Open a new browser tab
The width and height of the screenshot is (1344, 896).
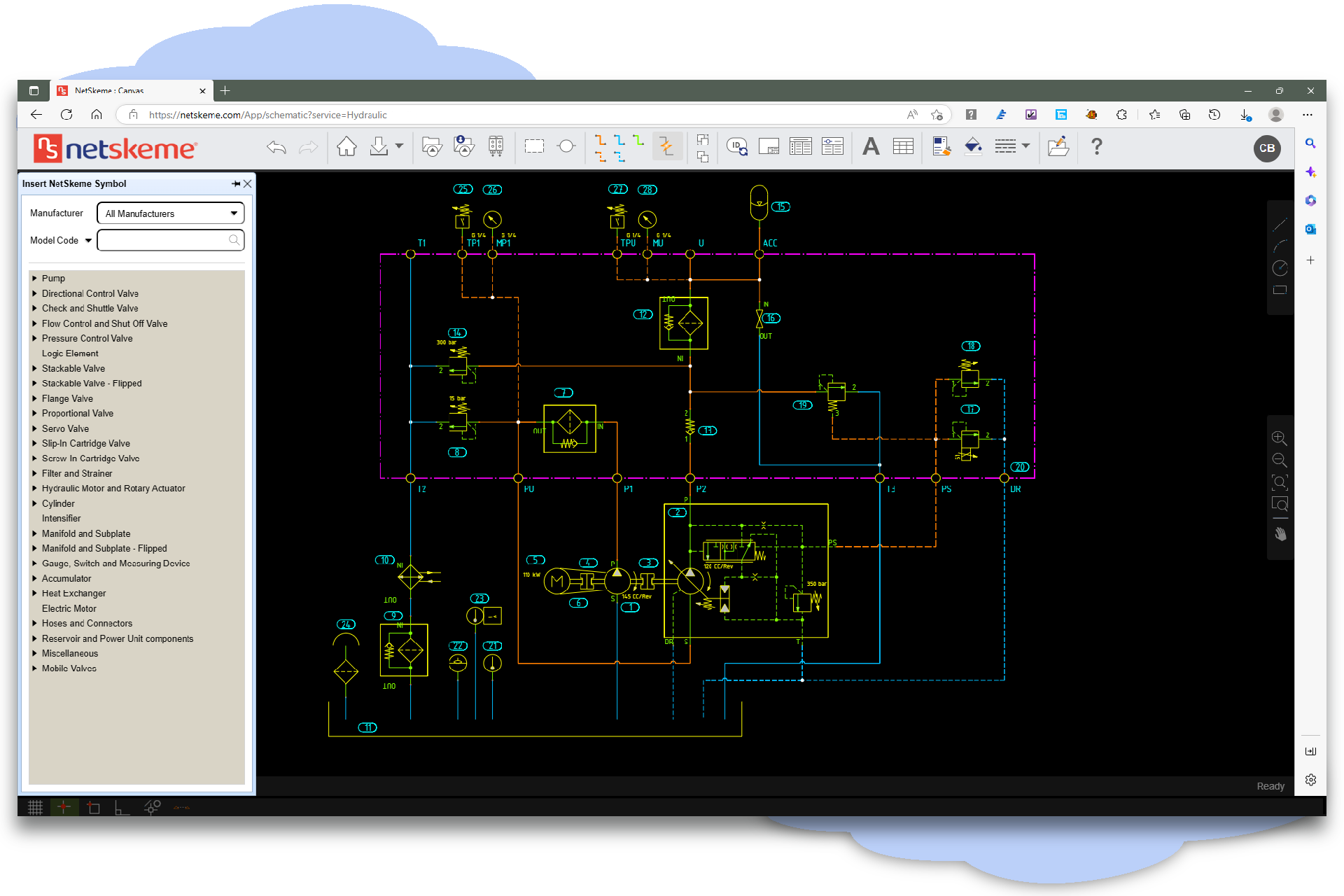(x=225, y=90)
